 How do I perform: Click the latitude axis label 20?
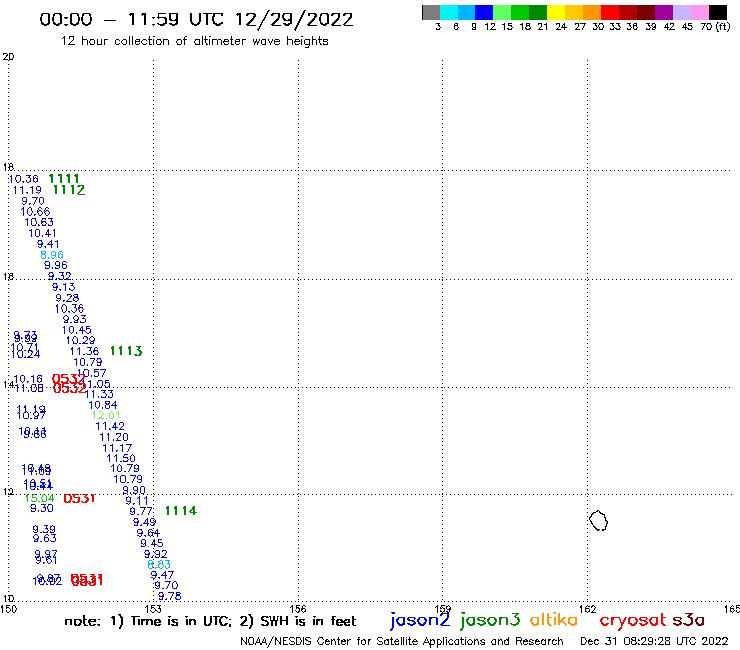(8, 57)
